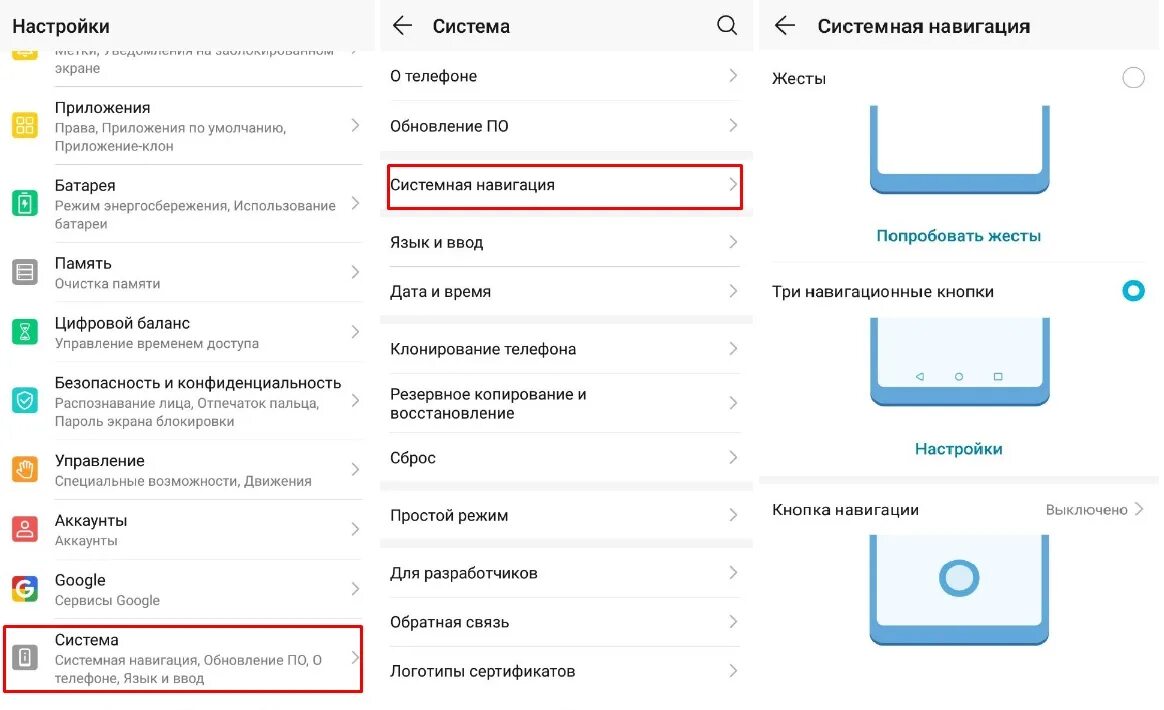1164x710 pixels.
Task: Expand the Сброс chevron arrow
Action: [x=733, y=457]
